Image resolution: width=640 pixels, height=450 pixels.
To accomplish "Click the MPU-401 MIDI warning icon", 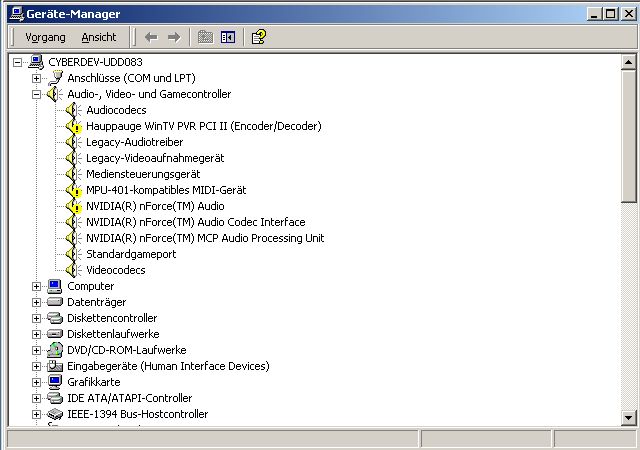I will pos(73,190).
